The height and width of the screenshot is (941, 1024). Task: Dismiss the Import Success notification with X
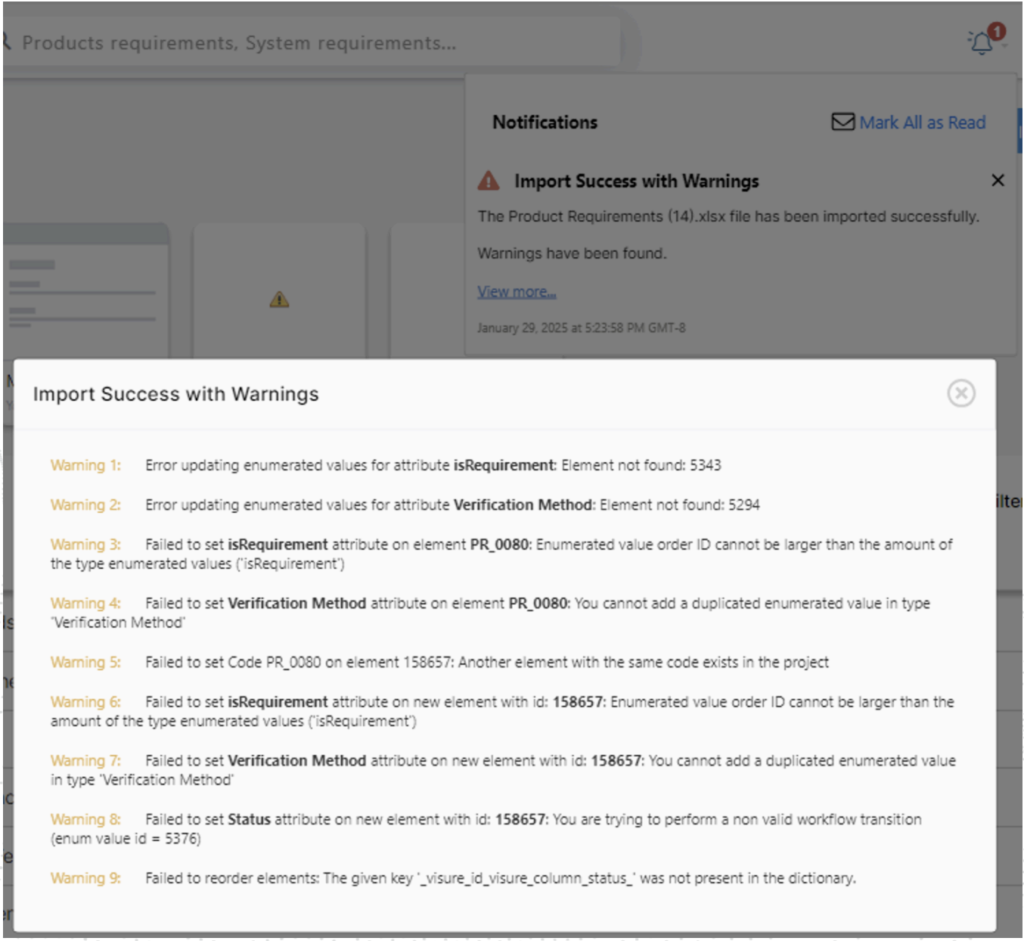(x=997, y=180)
